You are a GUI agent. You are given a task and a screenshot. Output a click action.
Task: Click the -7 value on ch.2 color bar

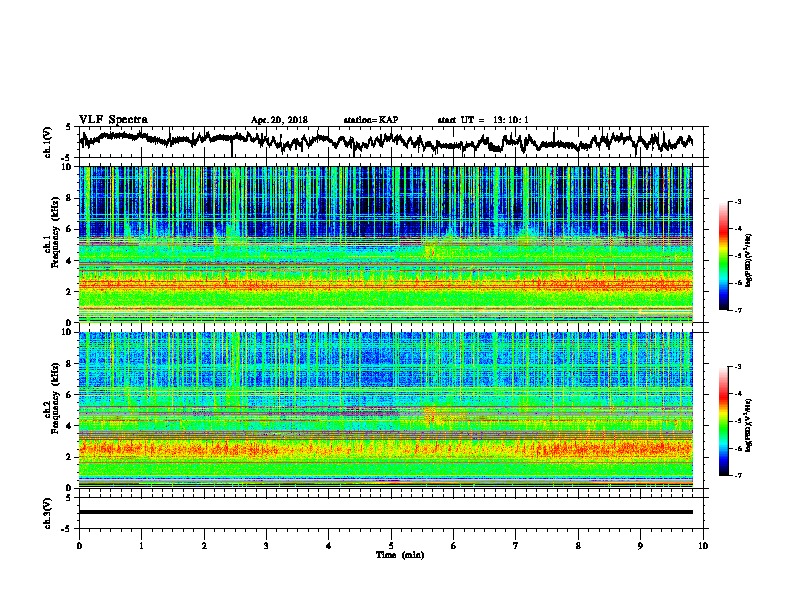(x=737, y=476)
